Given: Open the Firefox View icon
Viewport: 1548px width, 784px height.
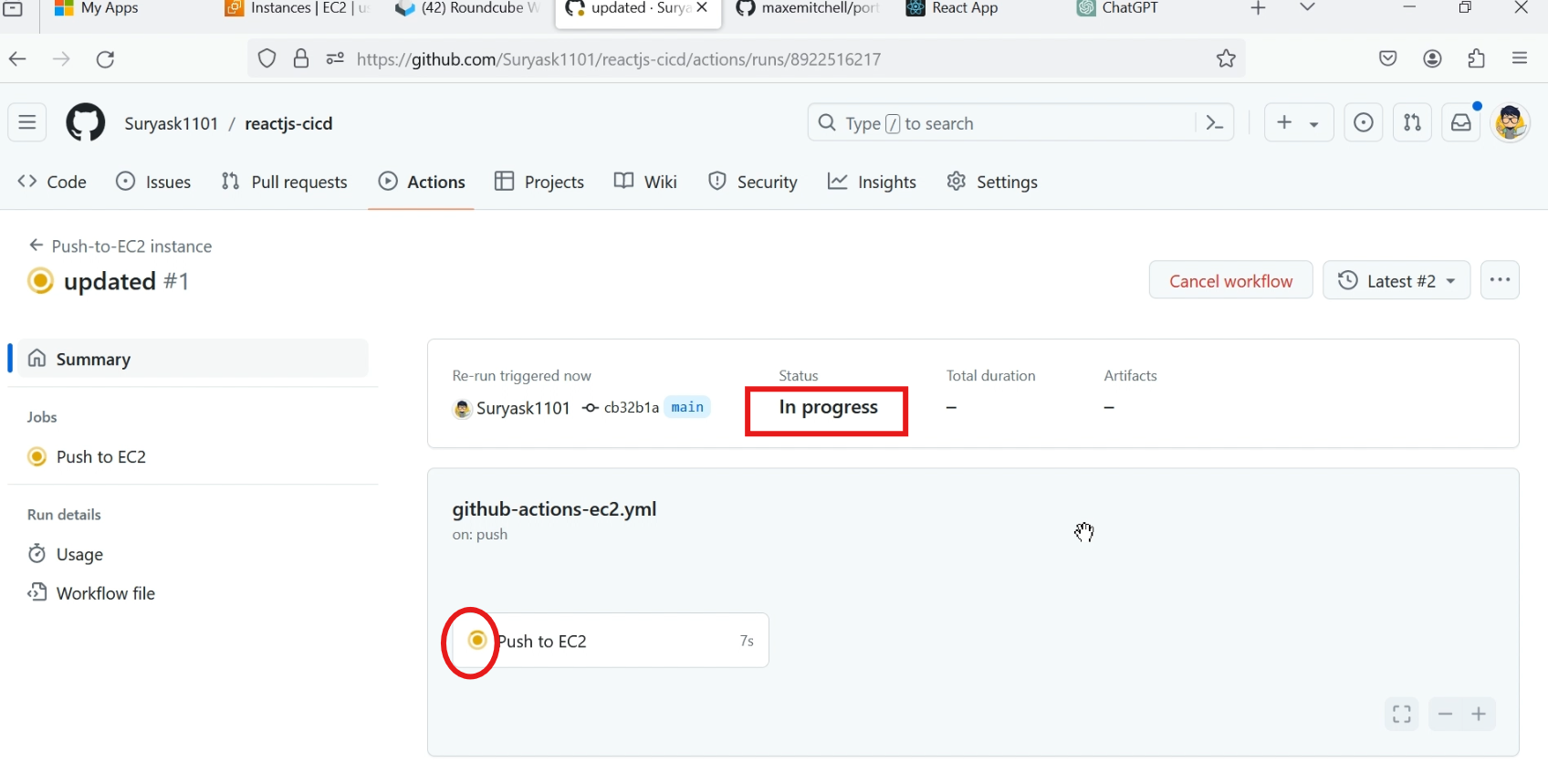Looking at the screenshot, I should click(x=14, y=8).
